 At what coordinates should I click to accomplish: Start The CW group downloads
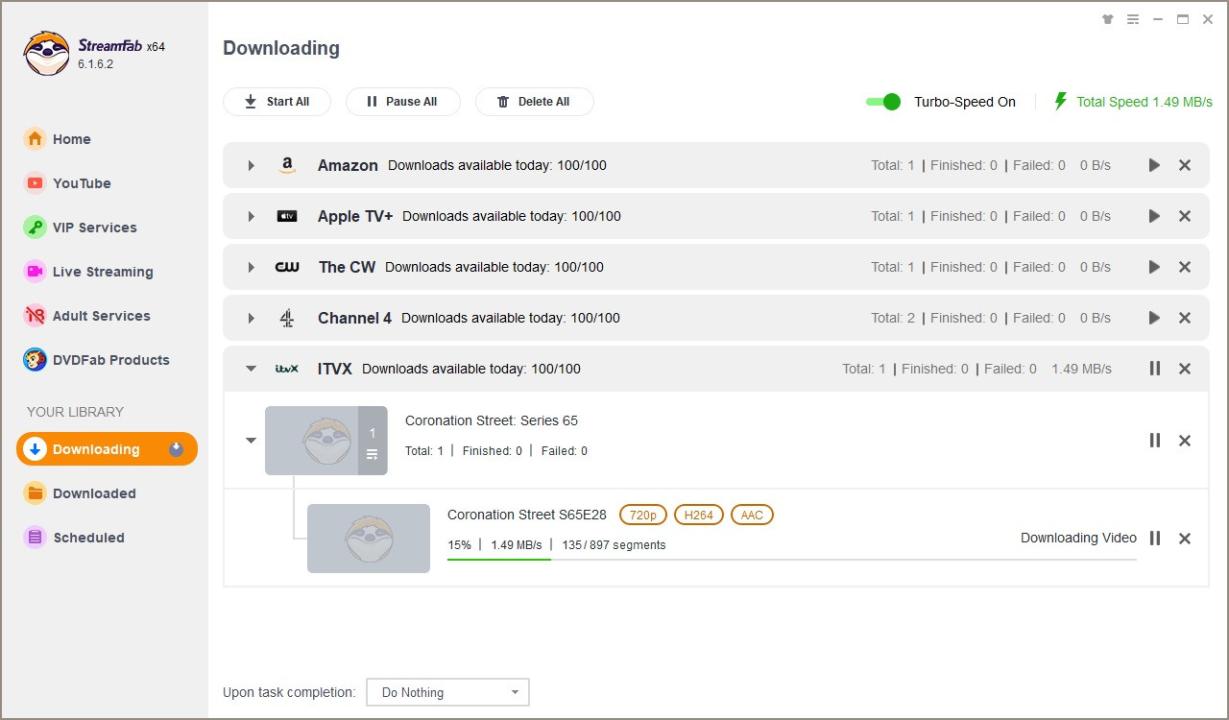click(x=1154, y=267)
